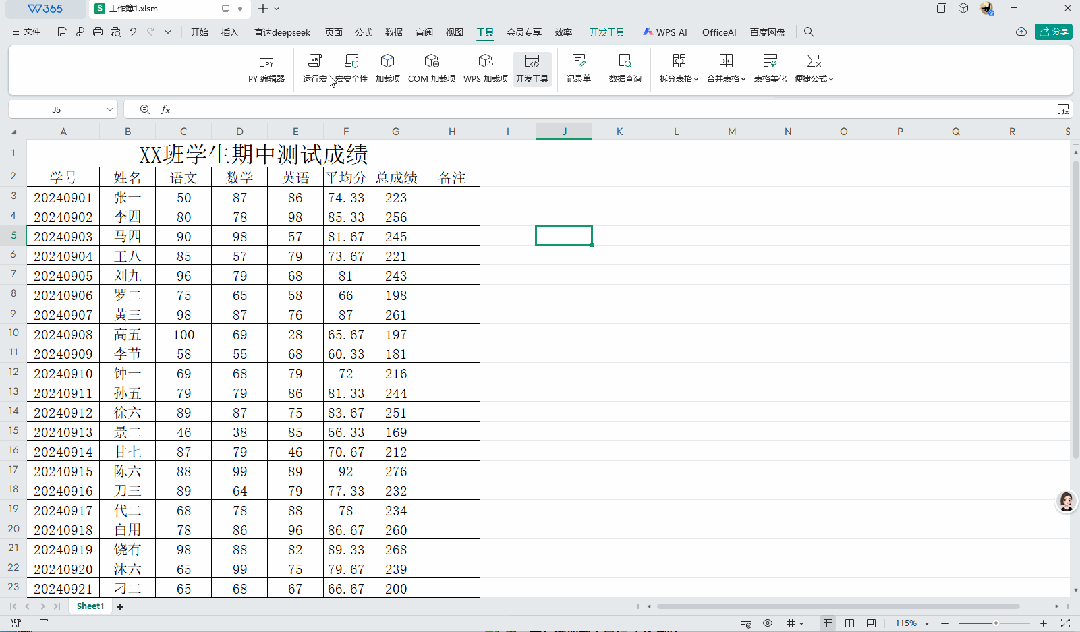Toggle the eye-protection mode icon in the status bar
1080x632 pixels.
[x=767, y=623]
